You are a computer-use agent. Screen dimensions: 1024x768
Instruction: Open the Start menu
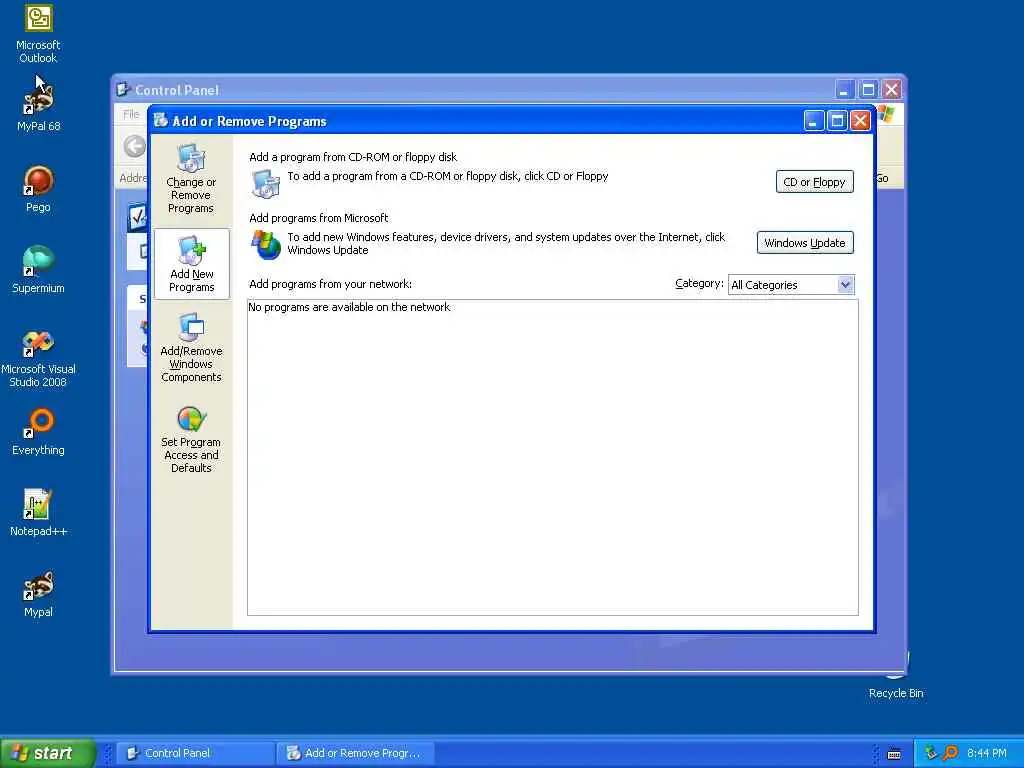48,753
